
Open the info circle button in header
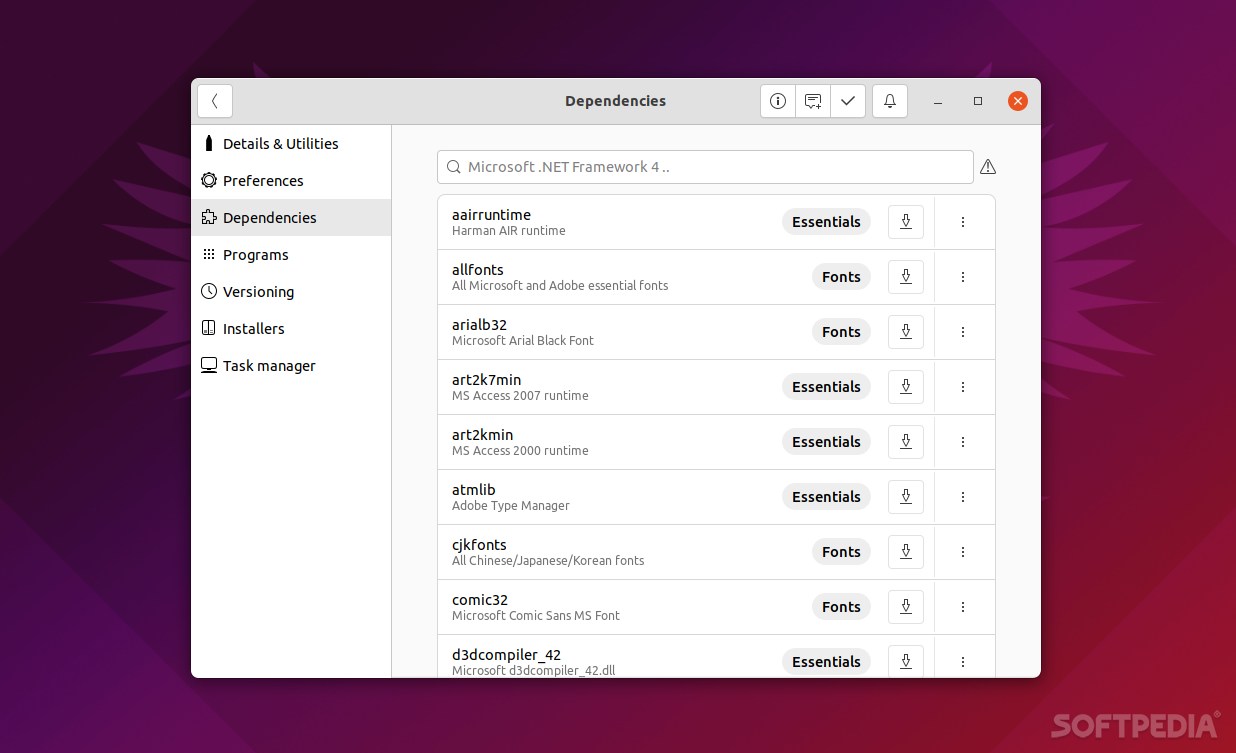coord(778,101)
